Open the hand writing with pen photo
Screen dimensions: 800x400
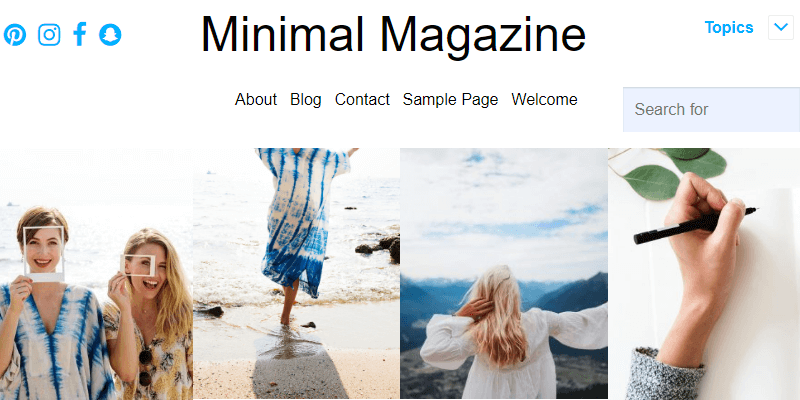click(x=704, y=273)
